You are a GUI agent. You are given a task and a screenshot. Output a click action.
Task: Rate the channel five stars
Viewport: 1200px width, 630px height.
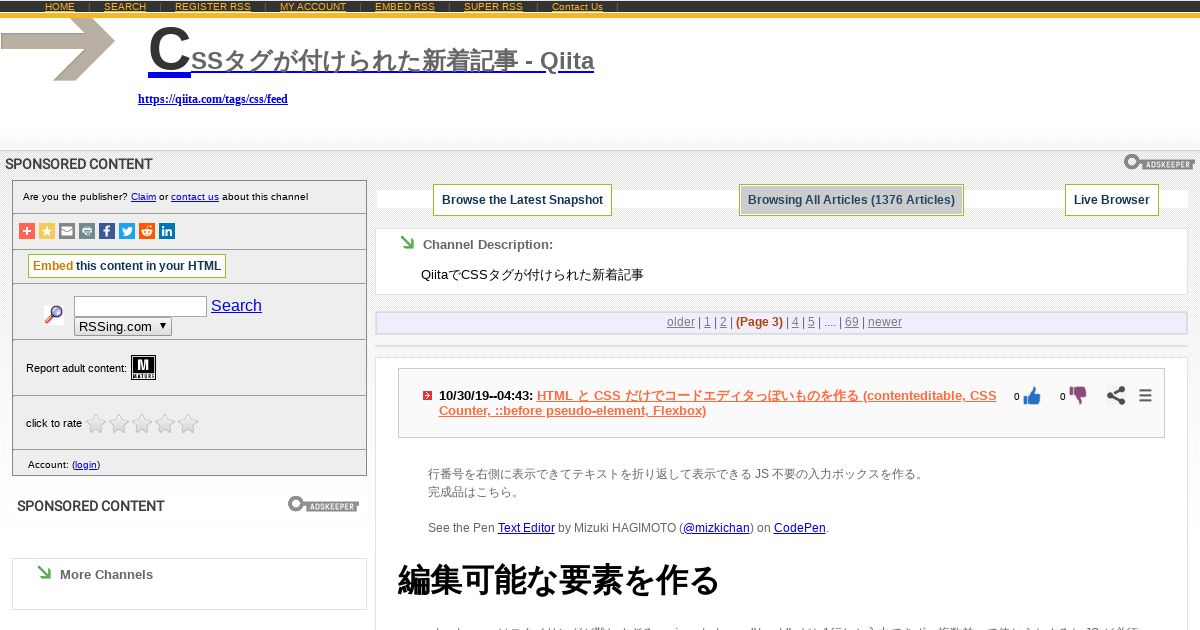click(x=188, y=424)
